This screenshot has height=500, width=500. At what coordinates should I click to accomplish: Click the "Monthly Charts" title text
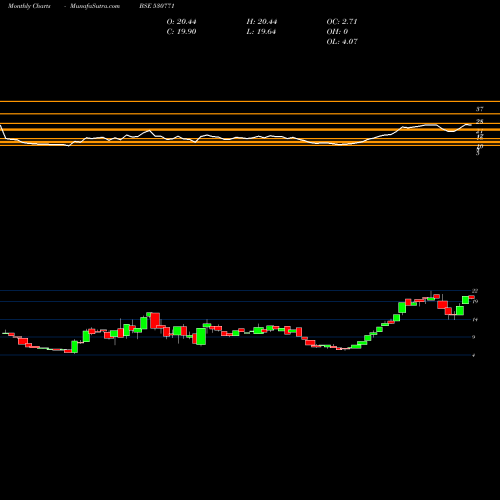(x=29, y=6)
